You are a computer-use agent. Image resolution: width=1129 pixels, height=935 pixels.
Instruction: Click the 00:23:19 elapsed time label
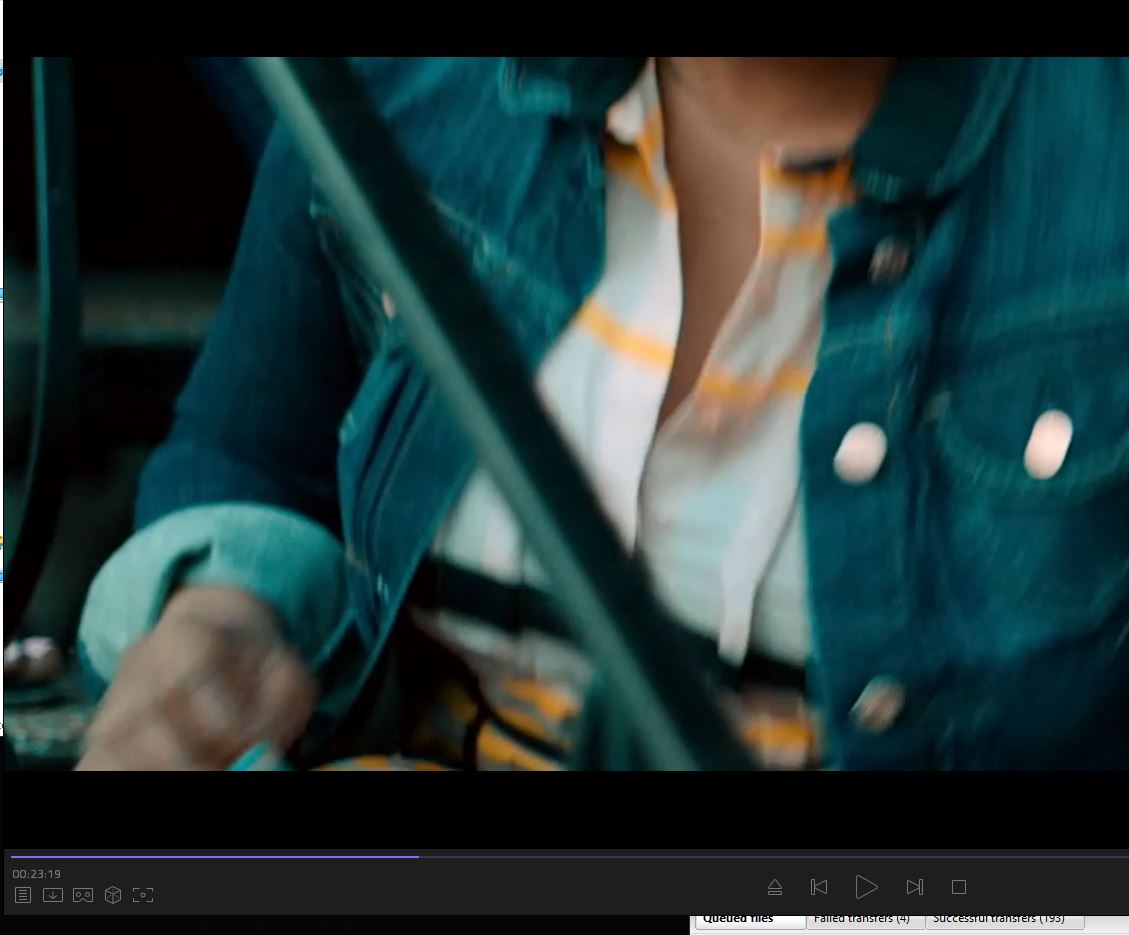[37, 874]
